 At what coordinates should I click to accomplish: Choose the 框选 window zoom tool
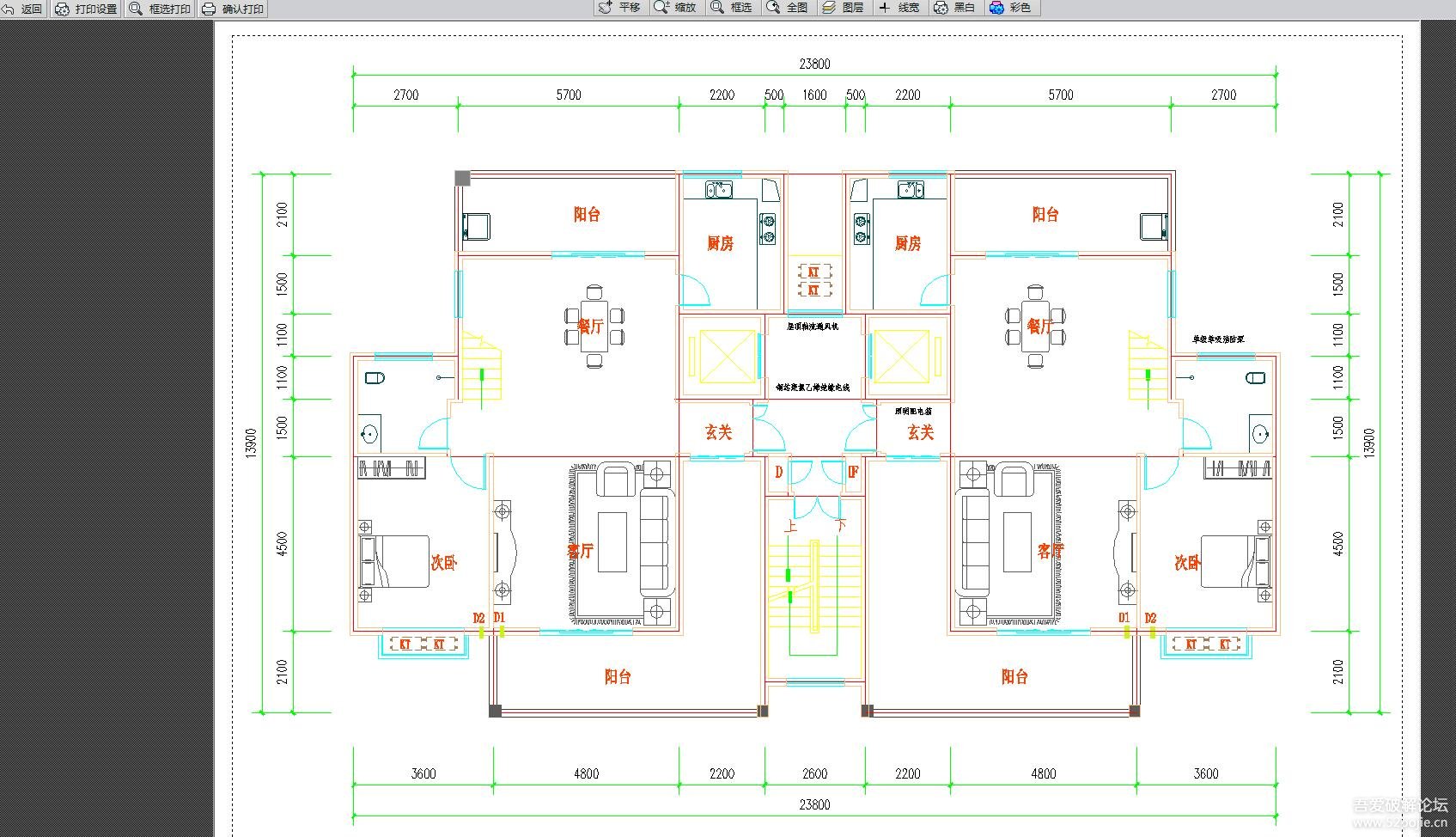[731, 8]
